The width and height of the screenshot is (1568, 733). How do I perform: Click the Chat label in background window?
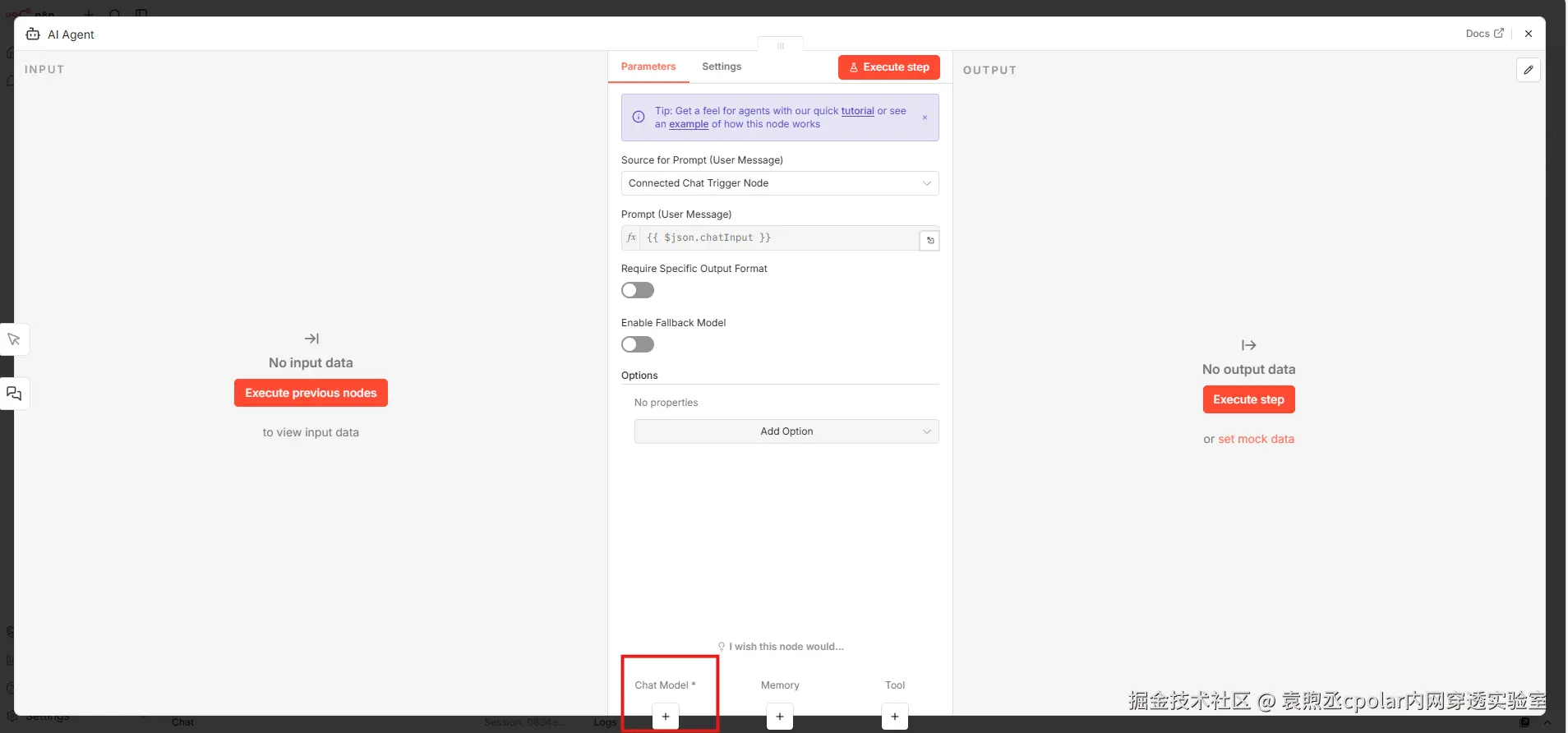pos(182,722)
